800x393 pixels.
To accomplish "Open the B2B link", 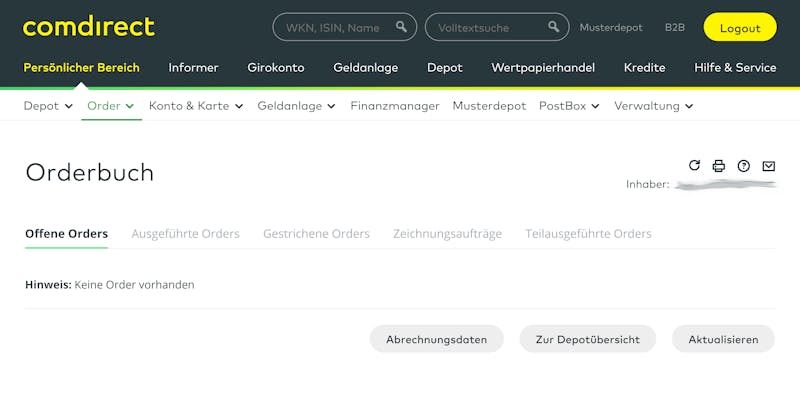I will tap(674, 28).
